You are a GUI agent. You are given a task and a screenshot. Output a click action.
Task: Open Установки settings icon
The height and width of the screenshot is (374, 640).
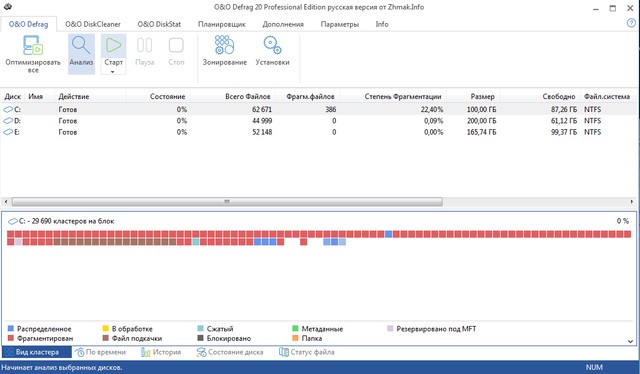tap(272, 45)
